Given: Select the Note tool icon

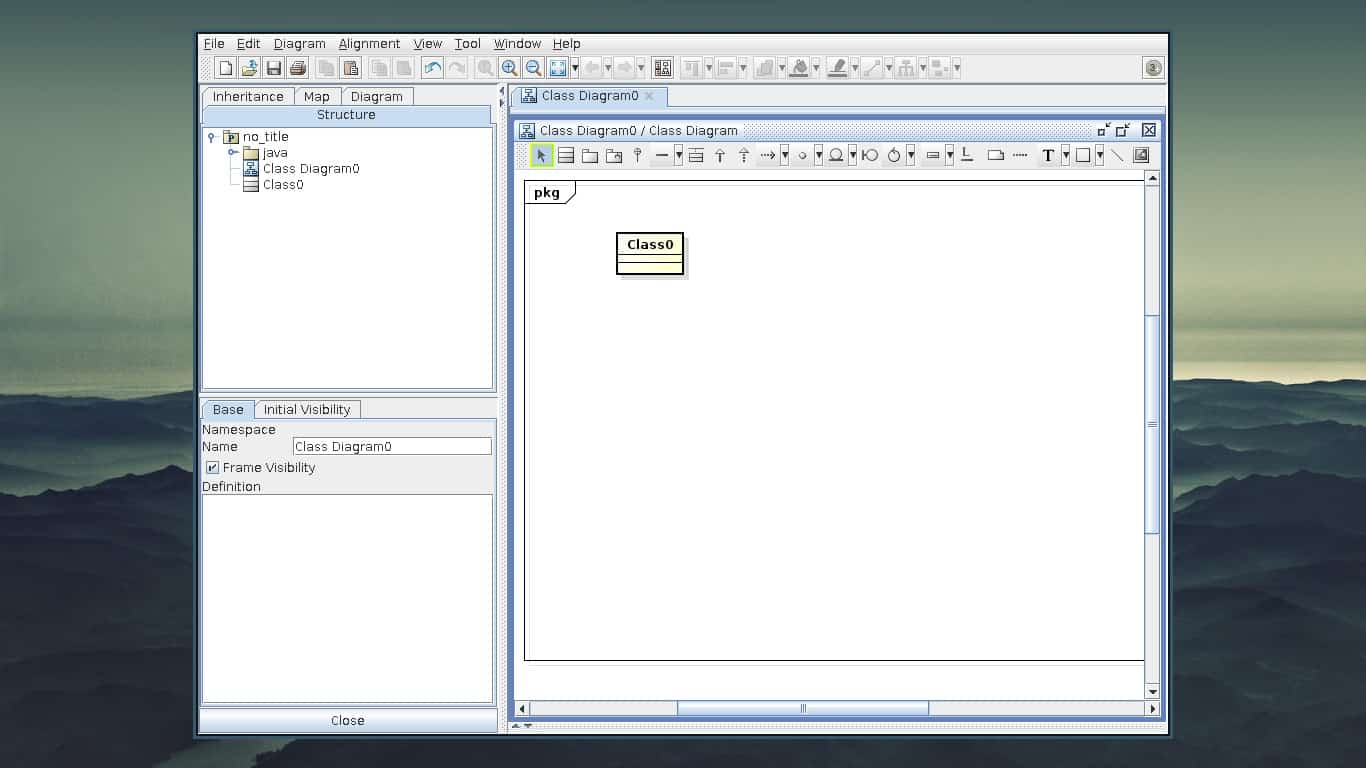Looking at the screenshot, I should point(995,155).
